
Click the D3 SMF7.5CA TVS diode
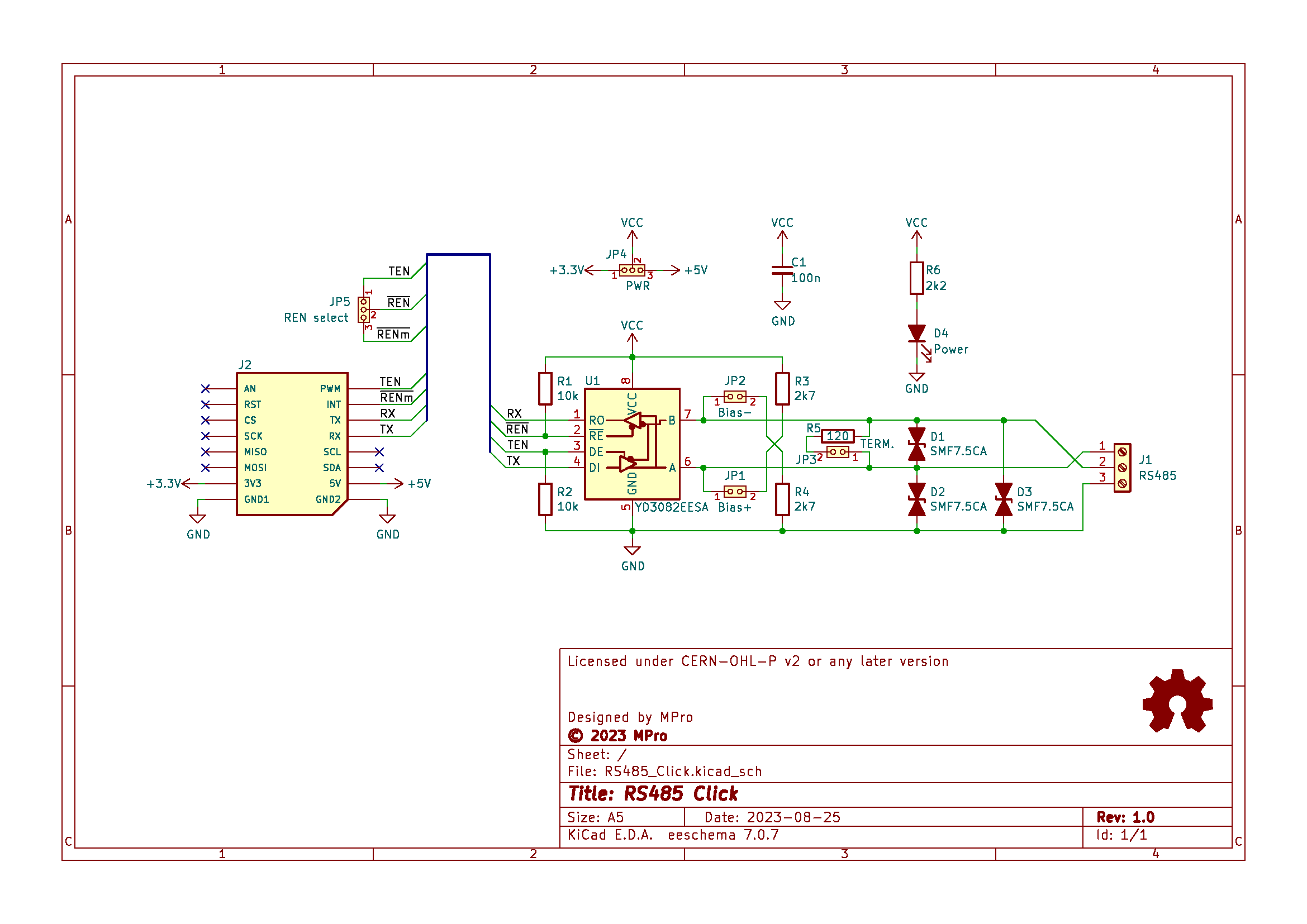tap(1004, 499)
